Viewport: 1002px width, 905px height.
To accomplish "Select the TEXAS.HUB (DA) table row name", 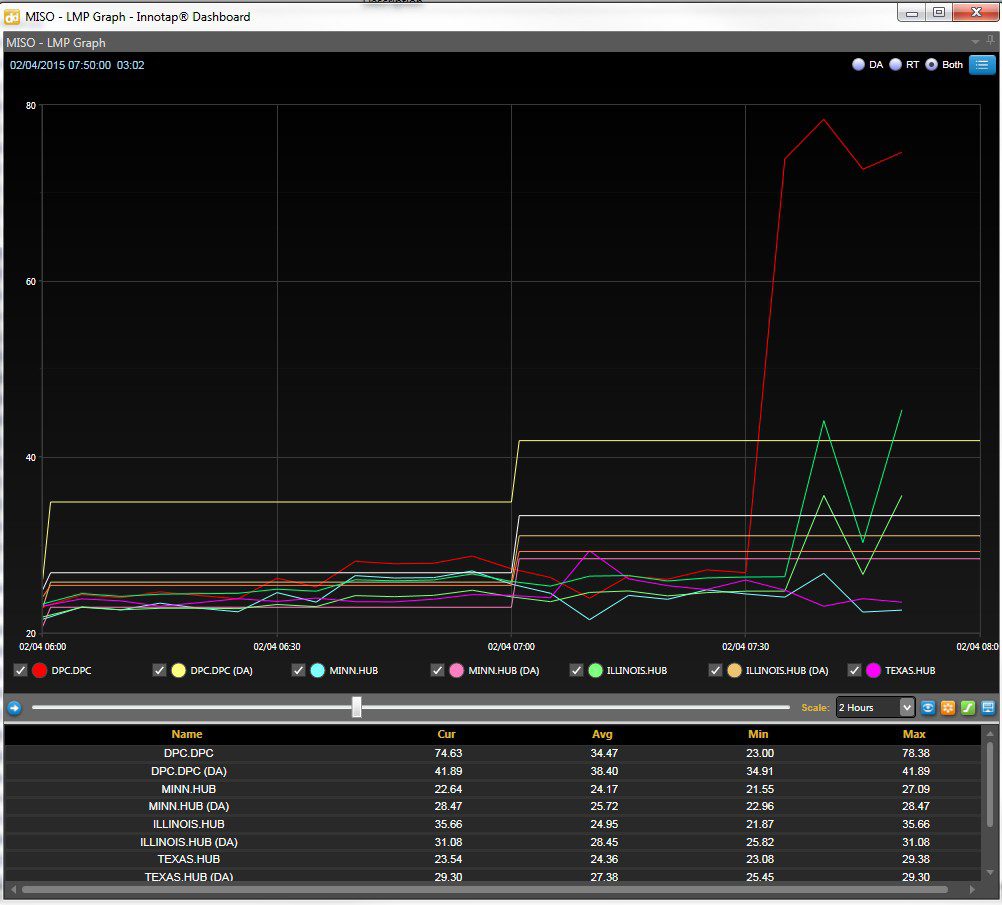I will point(189,877).
